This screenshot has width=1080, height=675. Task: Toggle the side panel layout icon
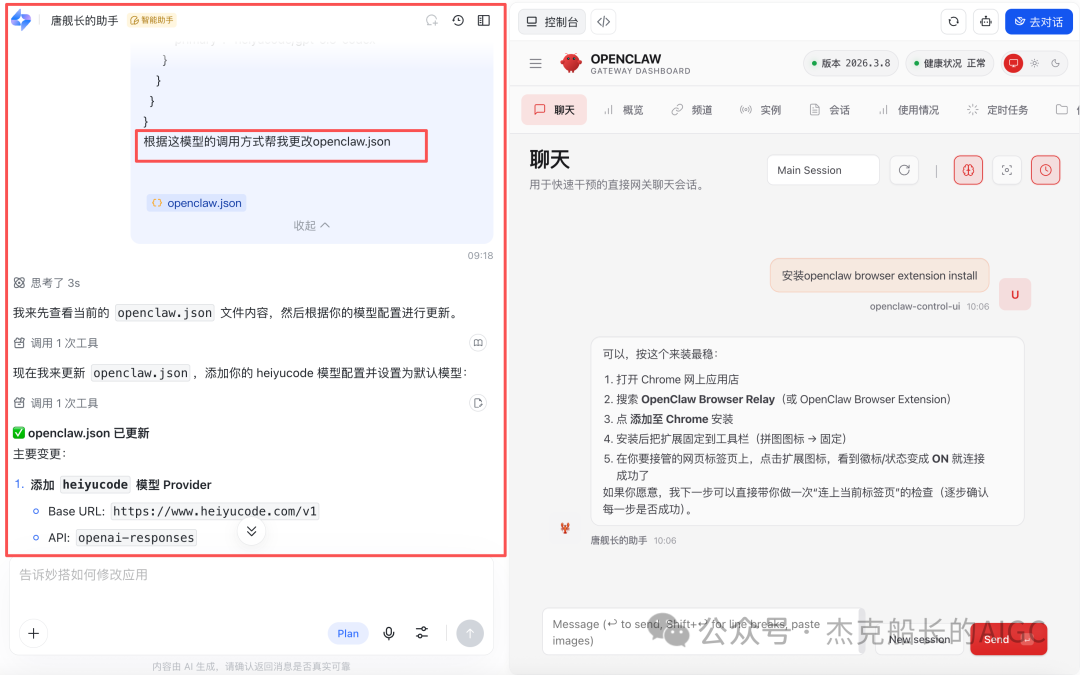click(x=484, y=21)
